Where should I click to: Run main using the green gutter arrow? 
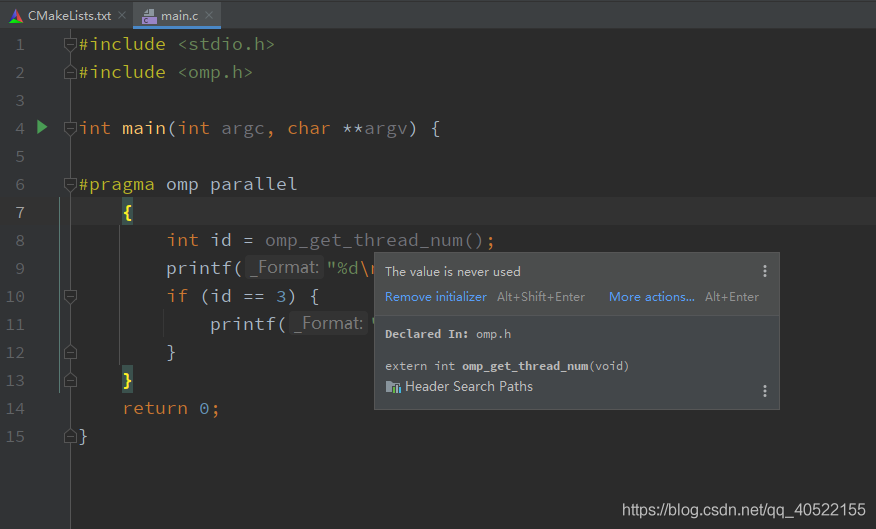pos(42,127)
